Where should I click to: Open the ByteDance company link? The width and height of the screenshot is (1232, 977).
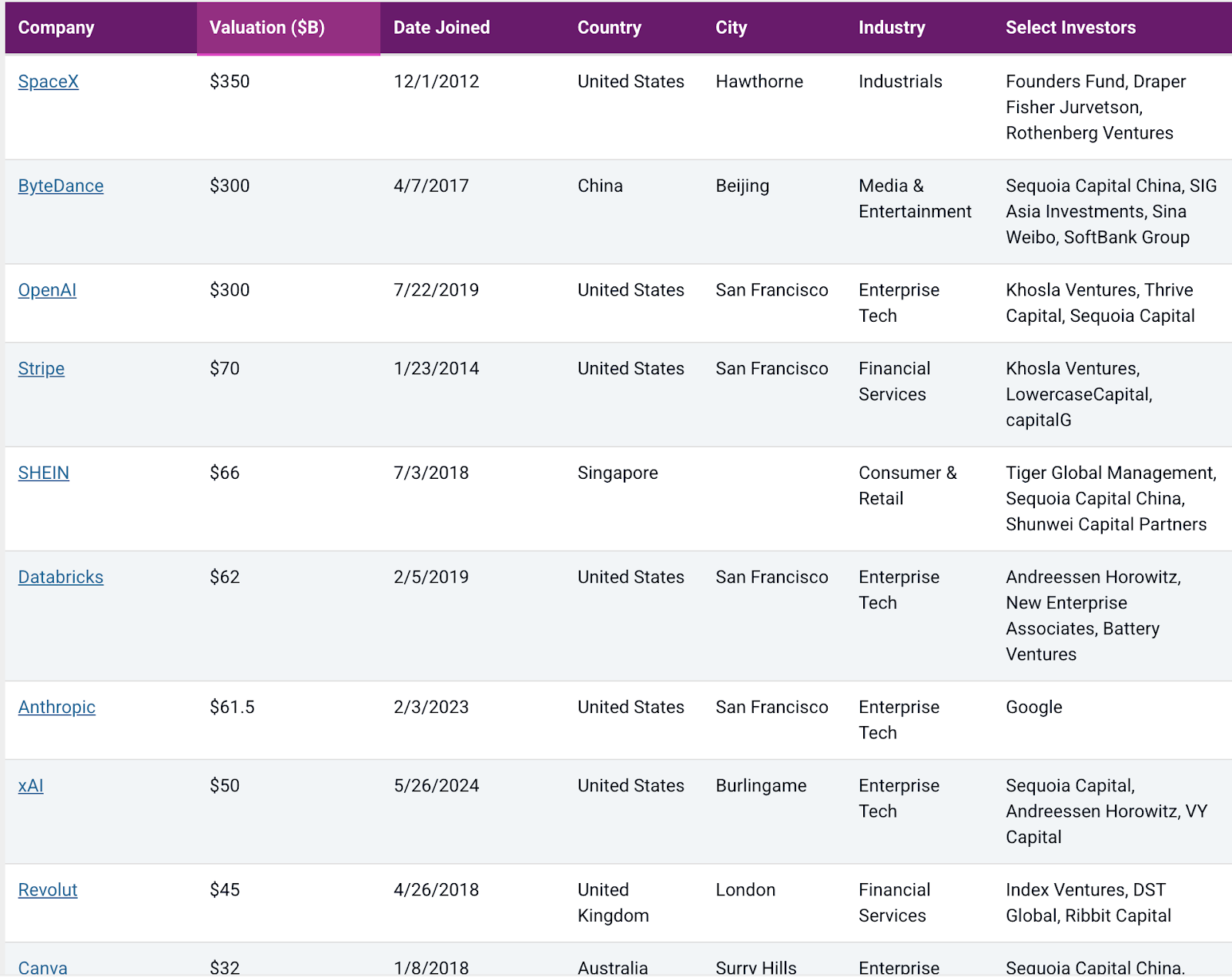click(x=61, y=186)
